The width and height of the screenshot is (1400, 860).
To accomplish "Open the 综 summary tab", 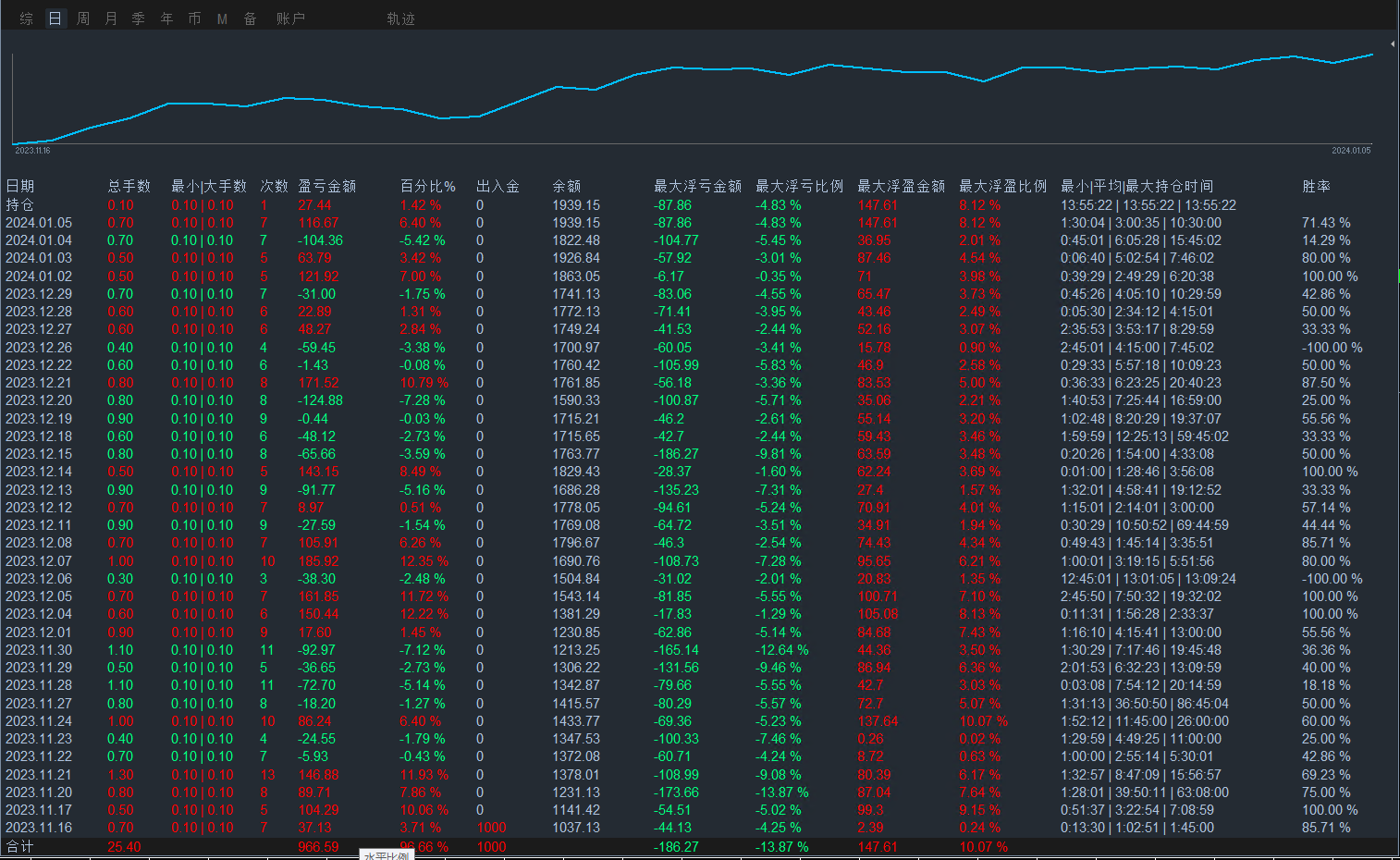I will pos(27,18).
